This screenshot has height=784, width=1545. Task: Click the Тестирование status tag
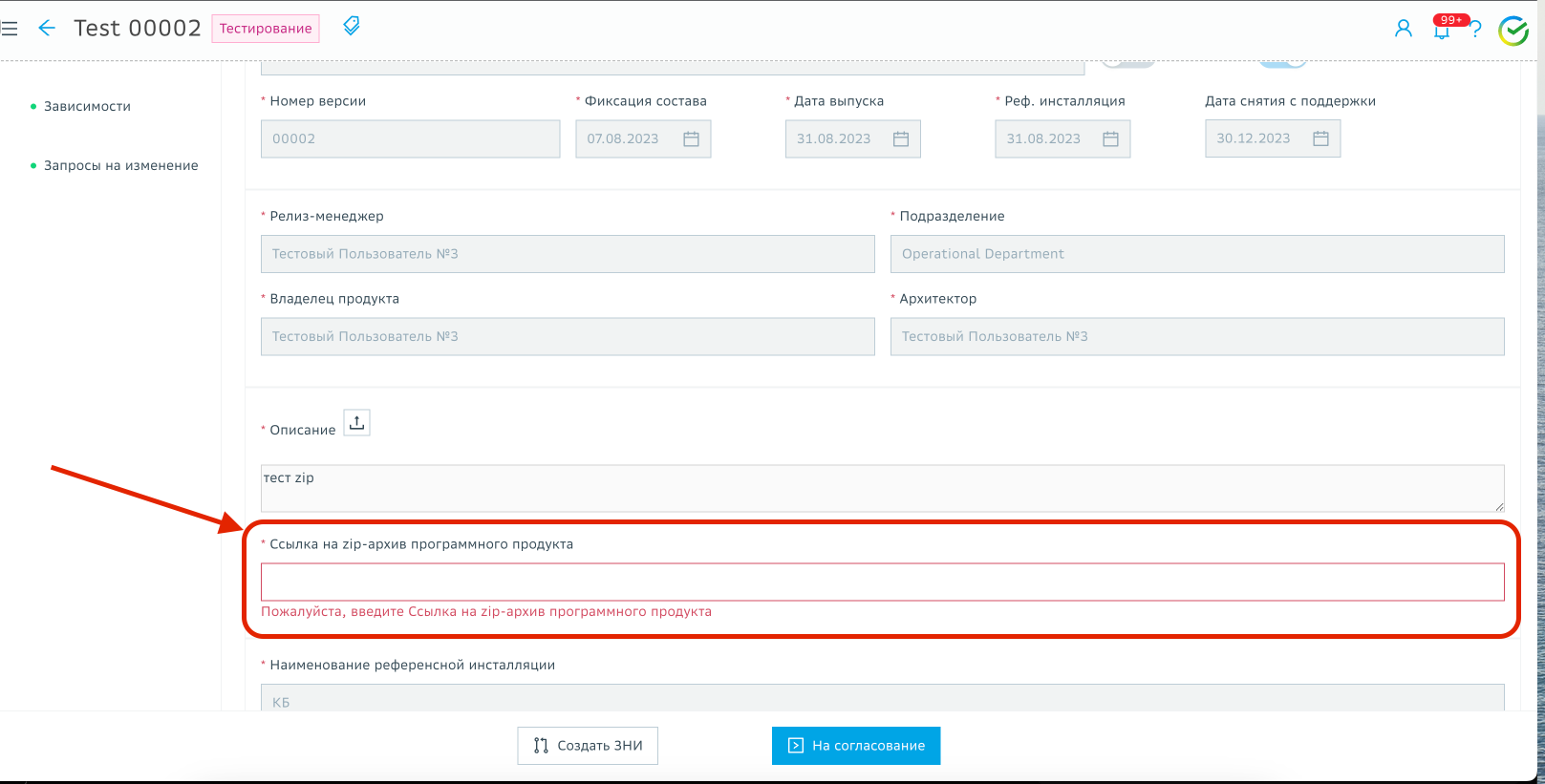[x=266, y=29]
